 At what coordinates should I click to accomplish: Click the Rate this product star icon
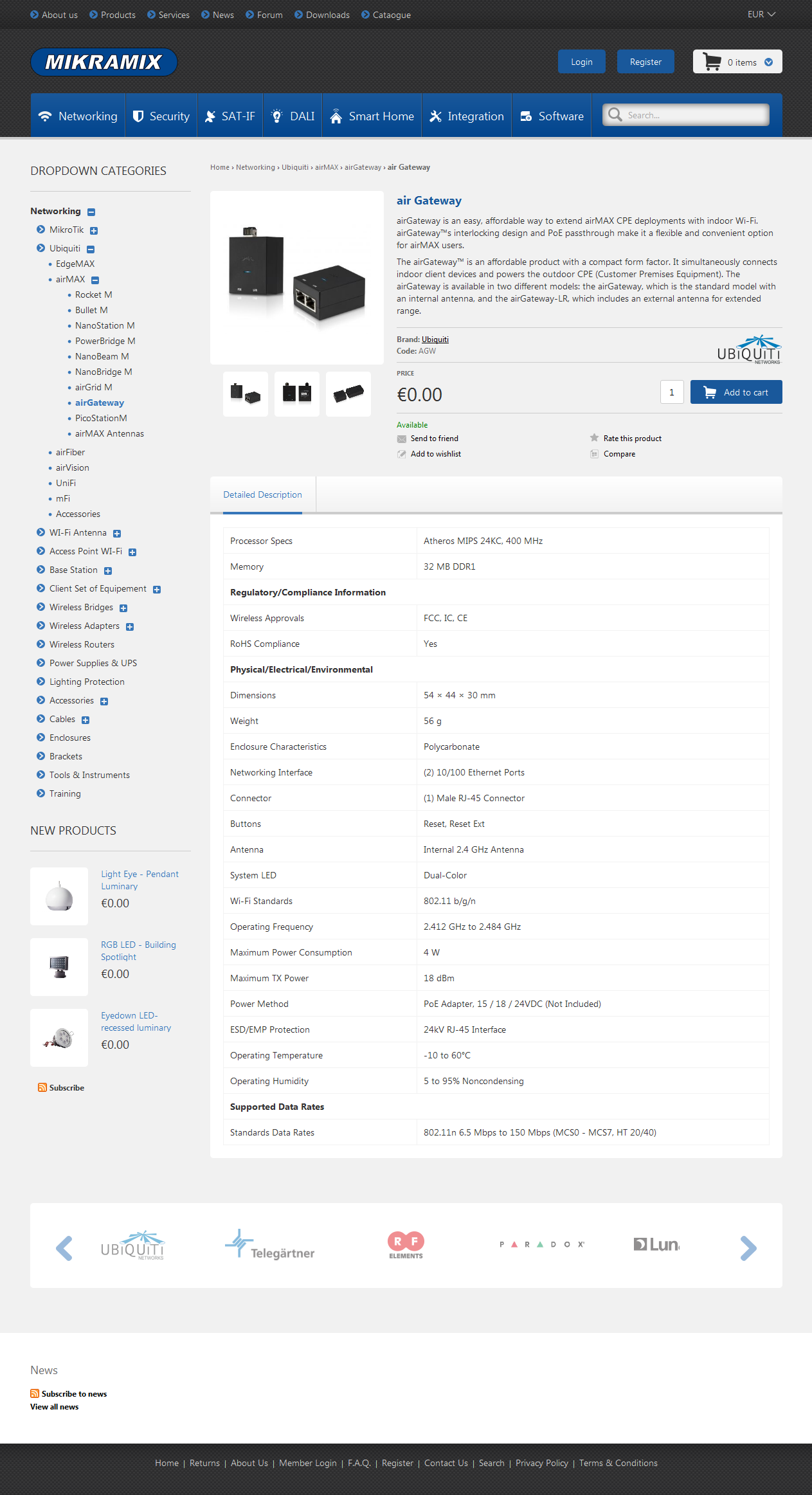[x=595, y=439]
